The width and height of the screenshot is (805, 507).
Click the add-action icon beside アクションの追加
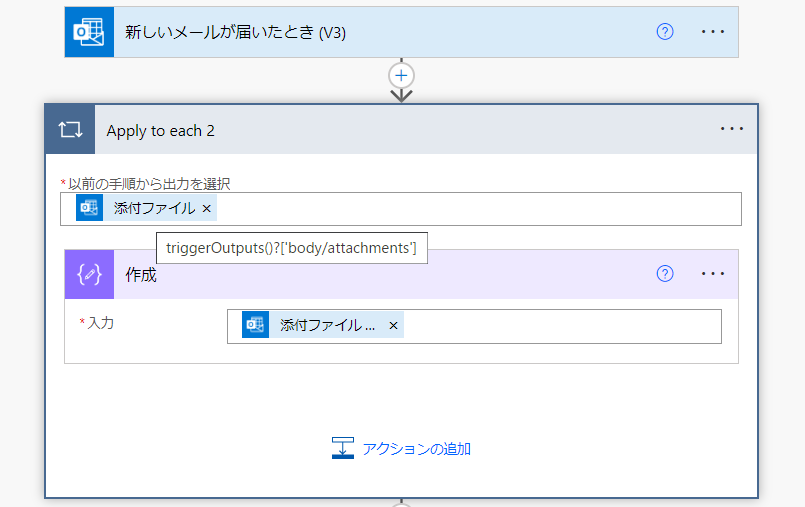click(342, 448)
